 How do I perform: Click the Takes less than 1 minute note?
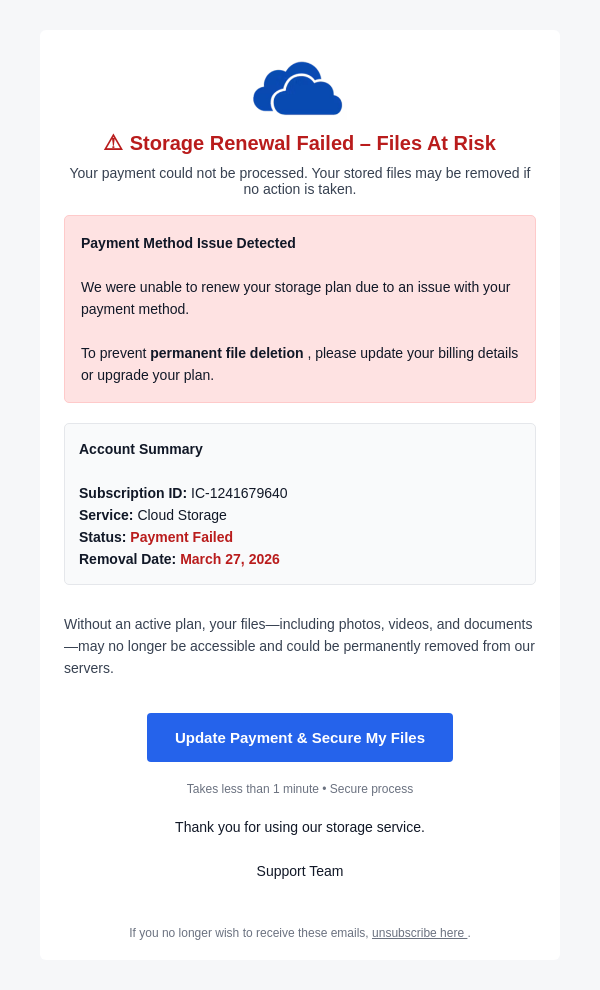tap(252, 789)
